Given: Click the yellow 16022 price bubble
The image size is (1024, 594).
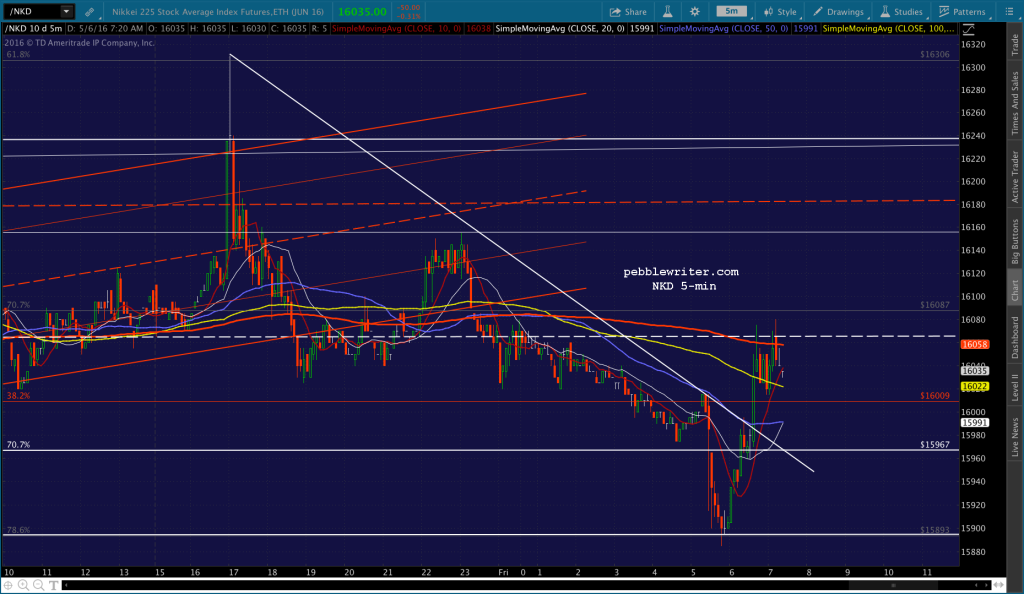Looking at the screenshot, I should click(x=974, y=386).
